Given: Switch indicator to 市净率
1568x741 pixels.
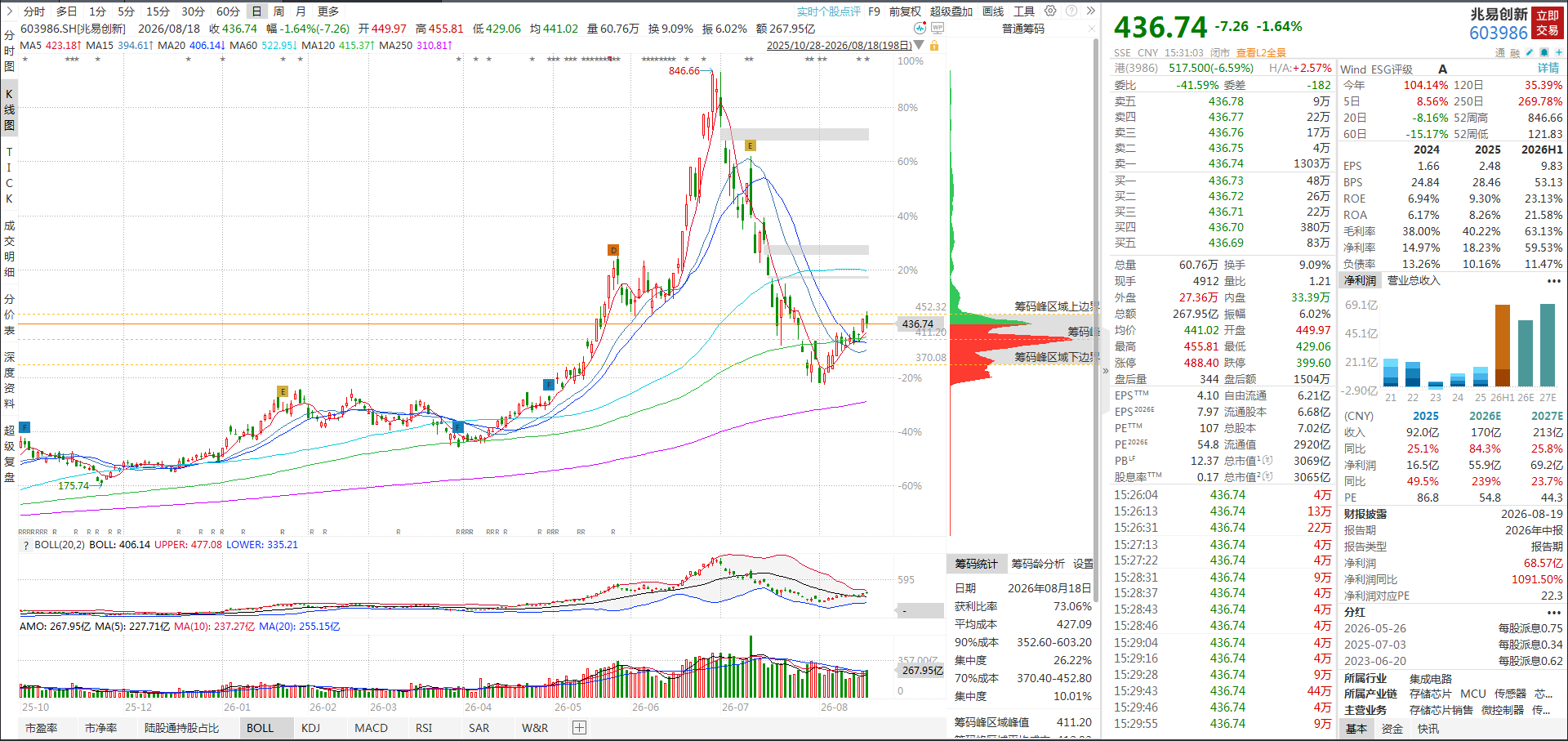Looking at the screenshot, I should pos(100,728).
